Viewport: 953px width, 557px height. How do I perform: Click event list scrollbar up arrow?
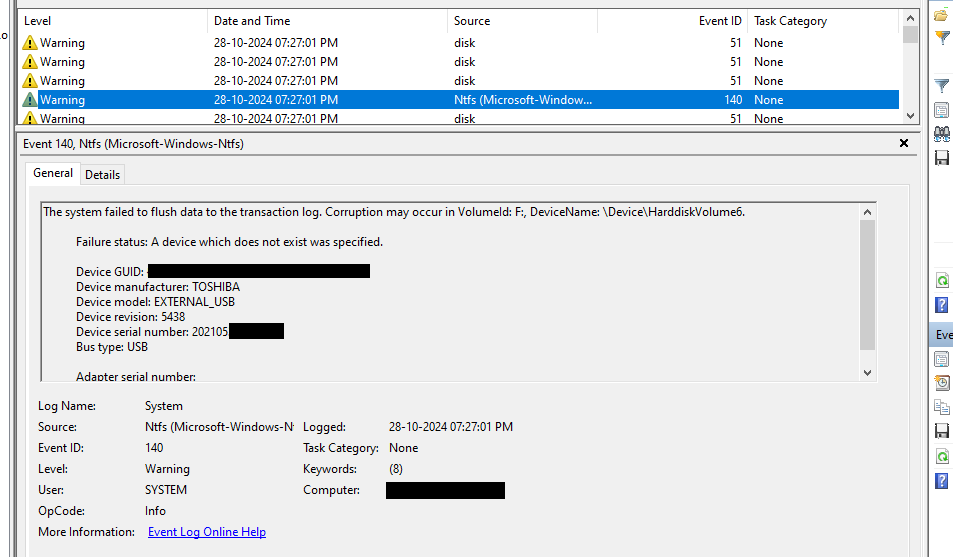(x=910, y=18)
